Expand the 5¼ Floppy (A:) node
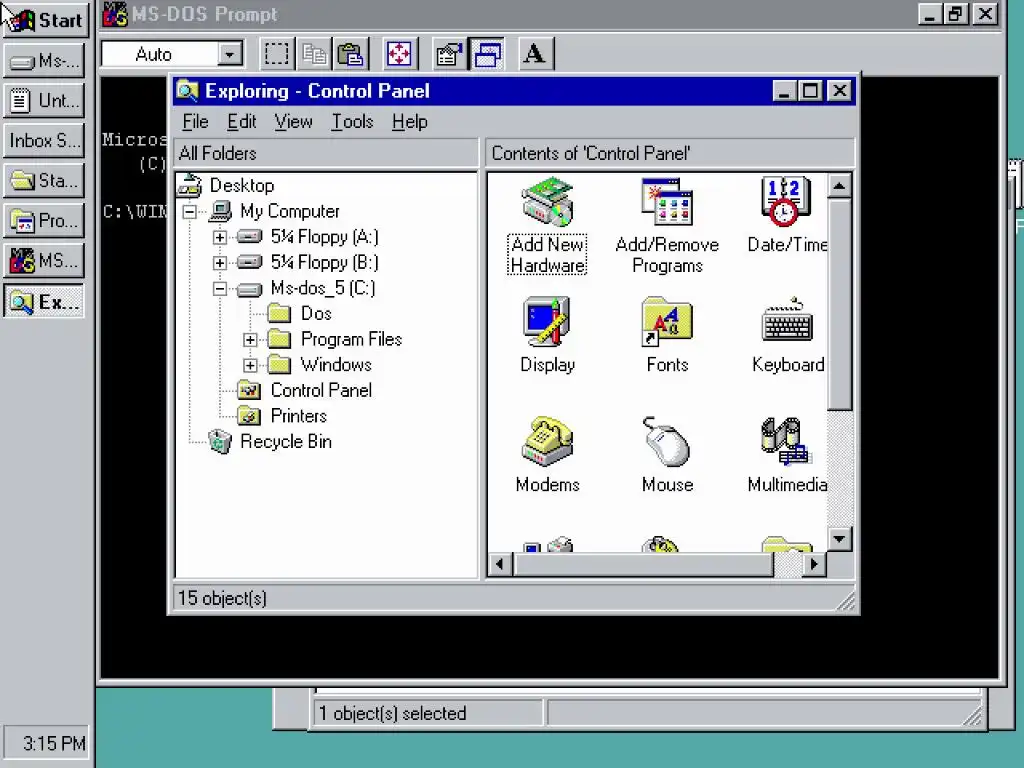1024x768 pixels. [x=219, y=237]
